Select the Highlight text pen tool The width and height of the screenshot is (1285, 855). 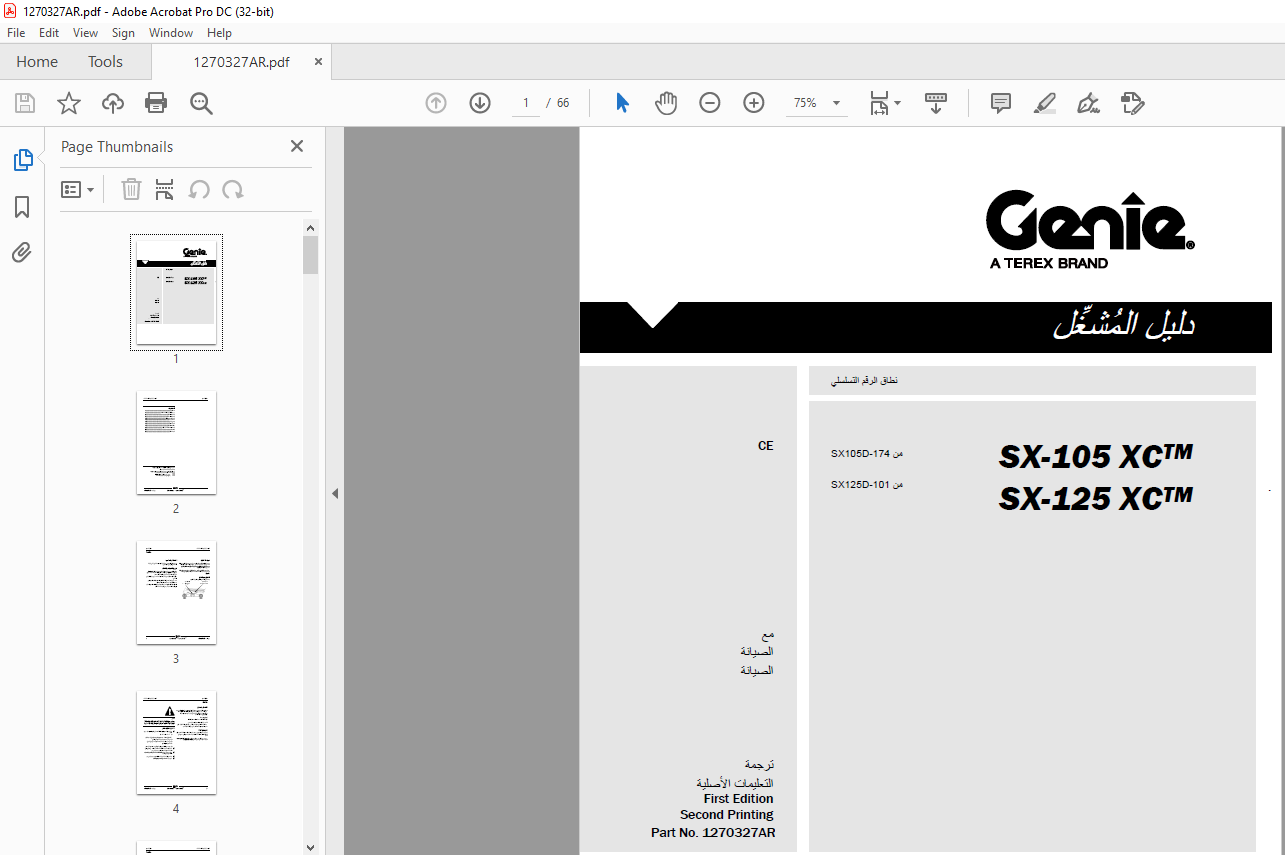click(x=1045, y=103)
